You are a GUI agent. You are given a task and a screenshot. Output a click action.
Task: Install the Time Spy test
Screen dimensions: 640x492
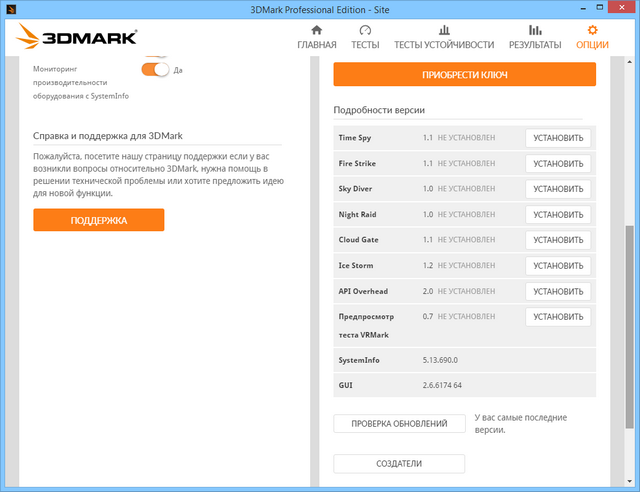tap(558, 138)
